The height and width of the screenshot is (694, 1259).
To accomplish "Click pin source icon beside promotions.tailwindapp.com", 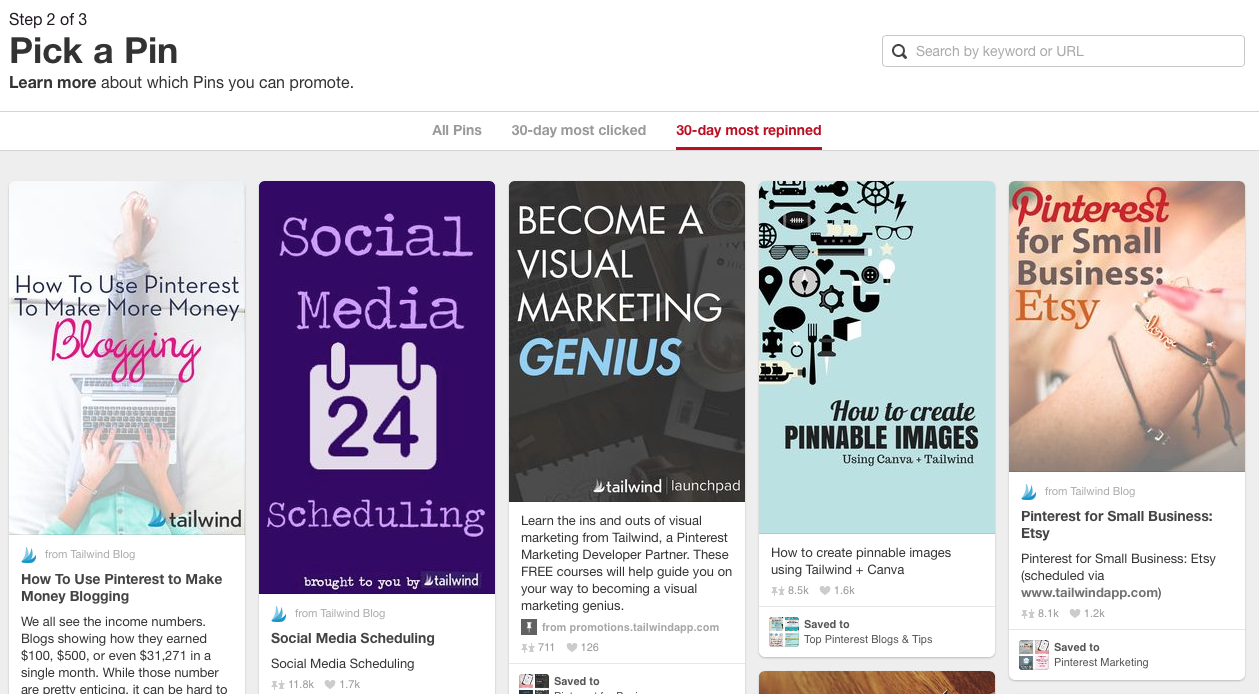I will pos(529,627).
